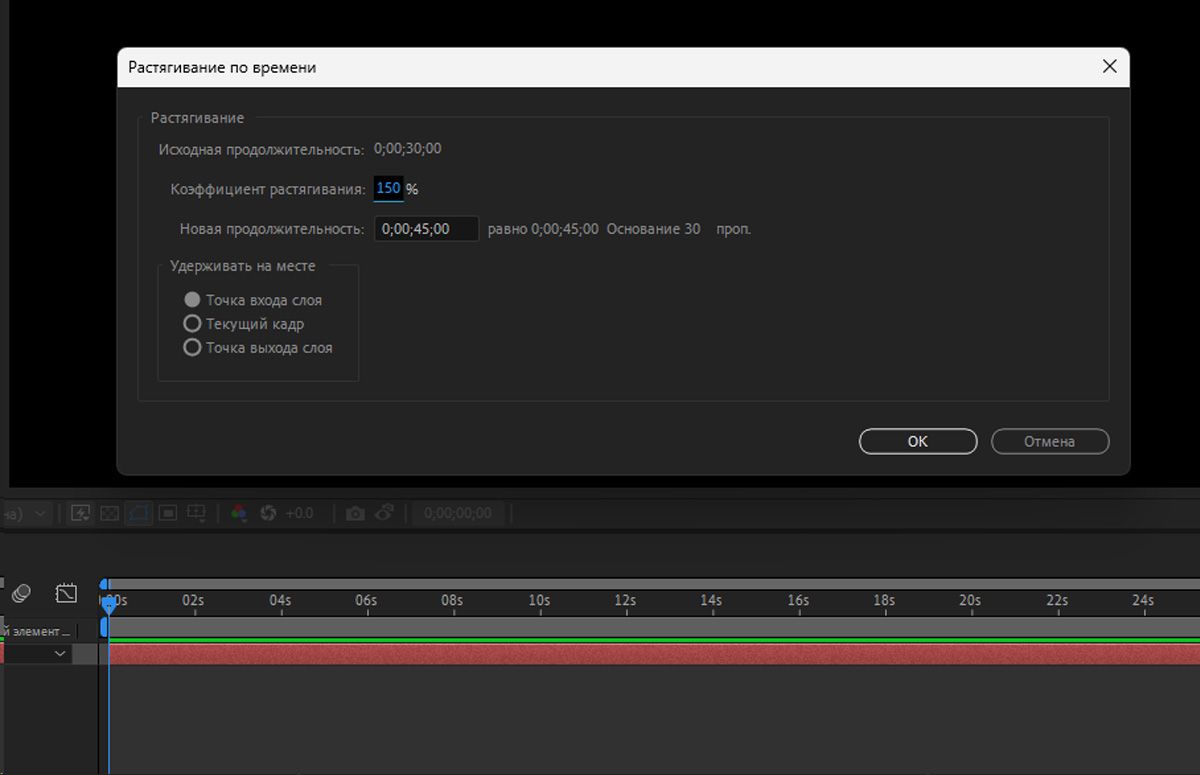Toggle motion blur circles icon in timeline
This screenshot has width=1200, height=775.
21,593
